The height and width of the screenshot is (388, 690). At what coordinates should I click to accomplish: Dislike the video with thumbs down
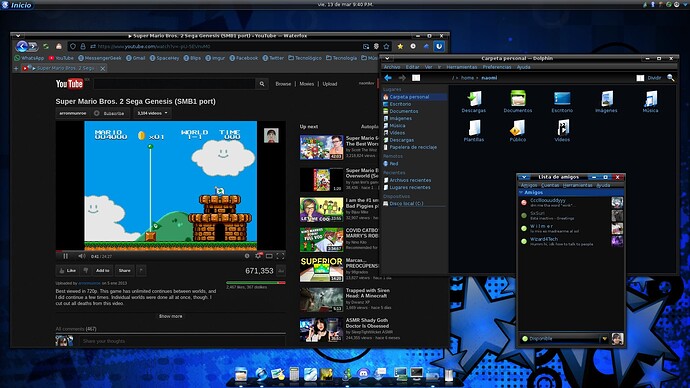[86, 271]
